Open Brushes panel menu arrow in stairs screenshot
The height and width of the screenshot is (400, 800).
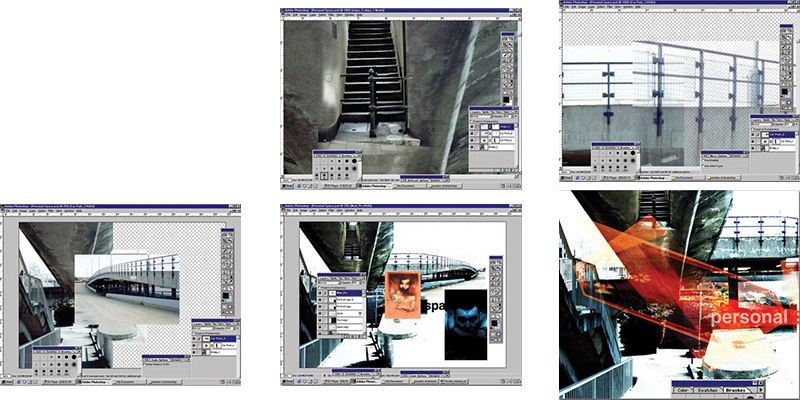click(x=360, y=156)
